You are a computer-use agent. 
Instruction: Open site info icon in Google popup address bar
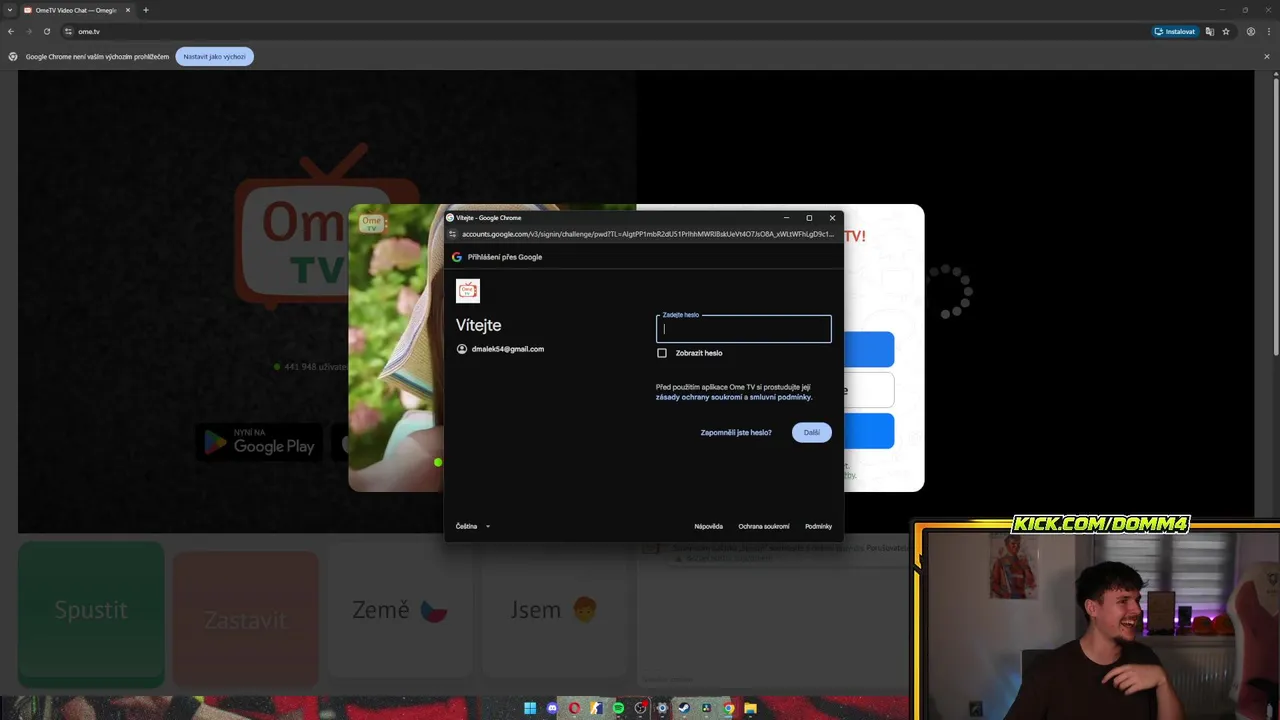(452, 234)
